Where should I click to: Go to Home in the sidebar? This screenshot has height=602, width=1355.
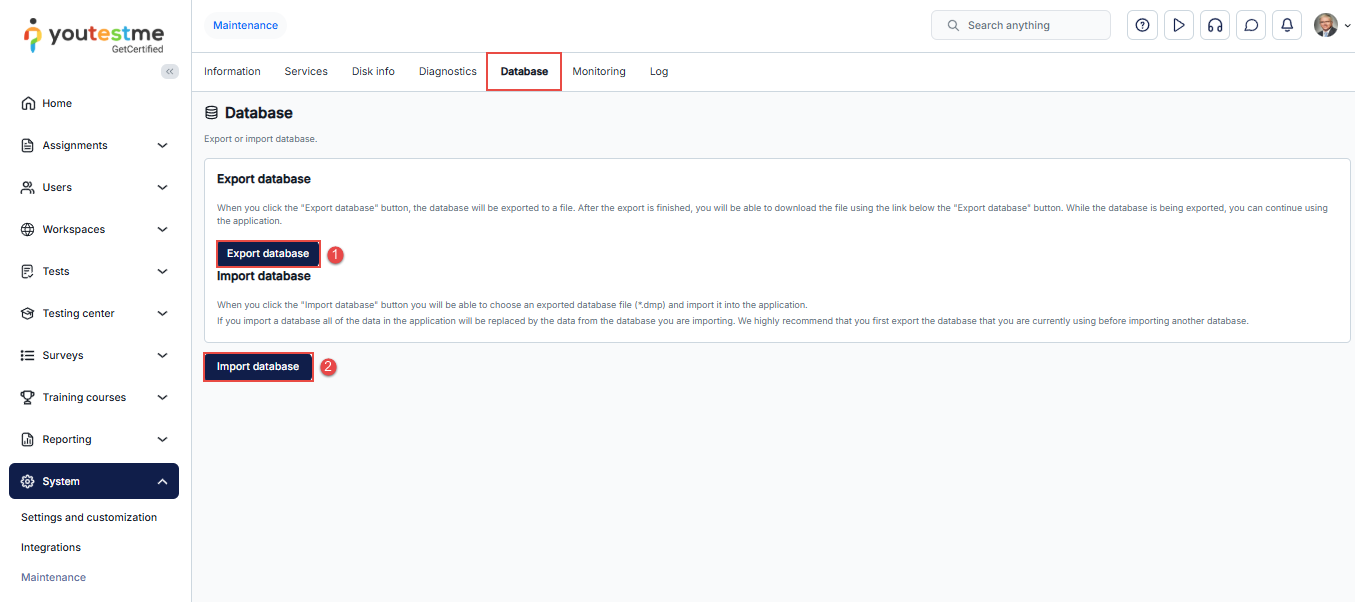pyautogui.click(x=57, y=103)
